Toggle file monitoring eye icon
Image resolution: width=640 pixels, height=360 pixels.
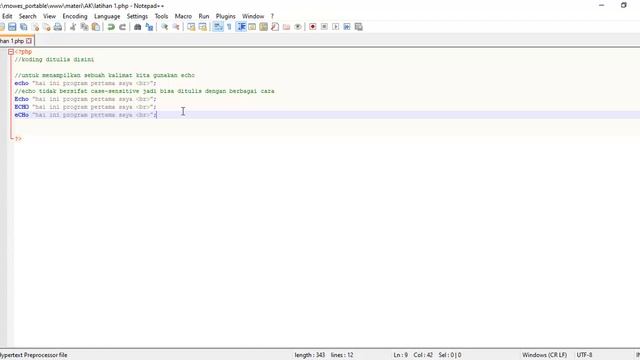298,27
